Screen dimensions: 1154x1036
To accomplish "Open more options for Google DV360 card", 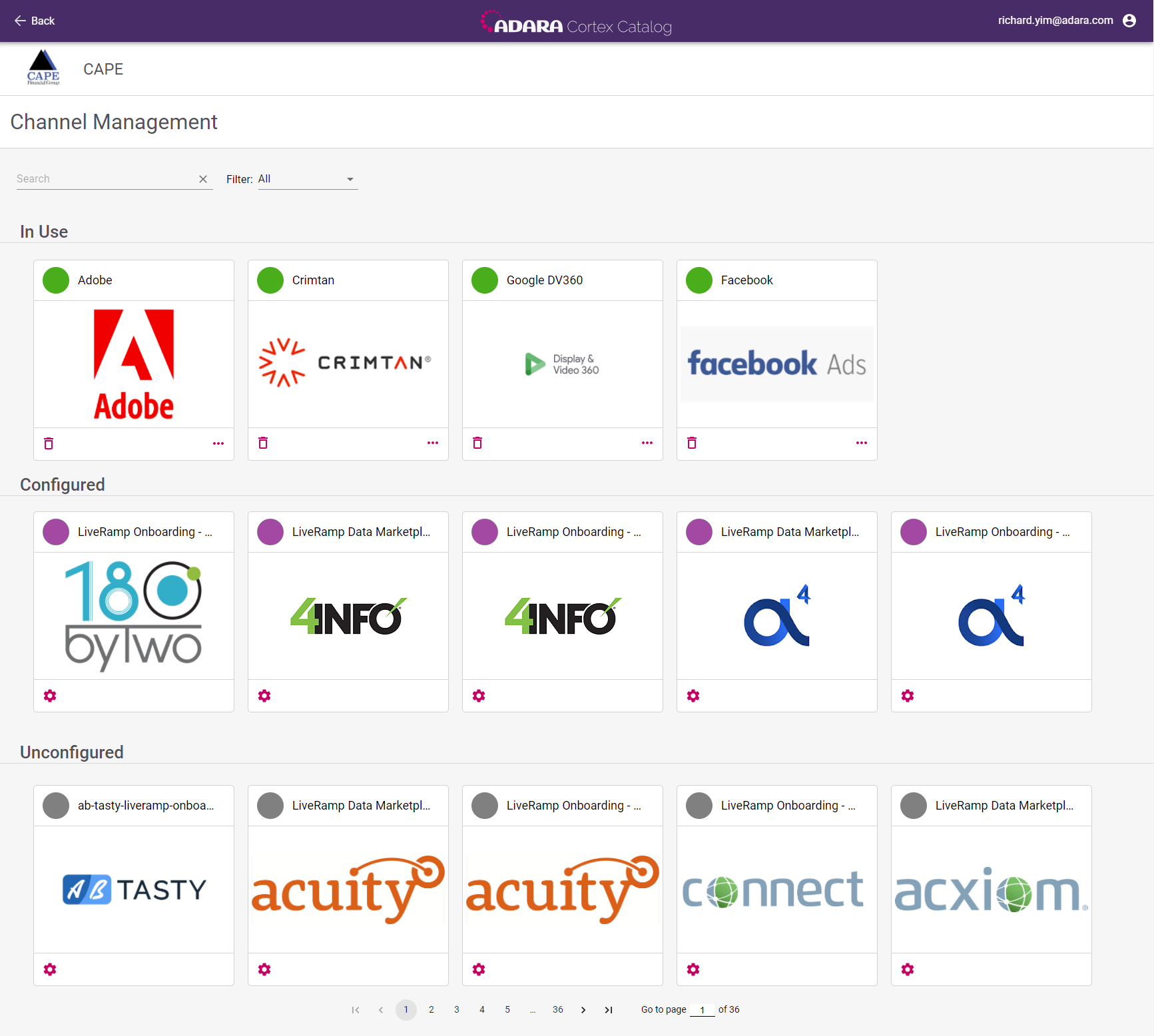I will 647,443.
